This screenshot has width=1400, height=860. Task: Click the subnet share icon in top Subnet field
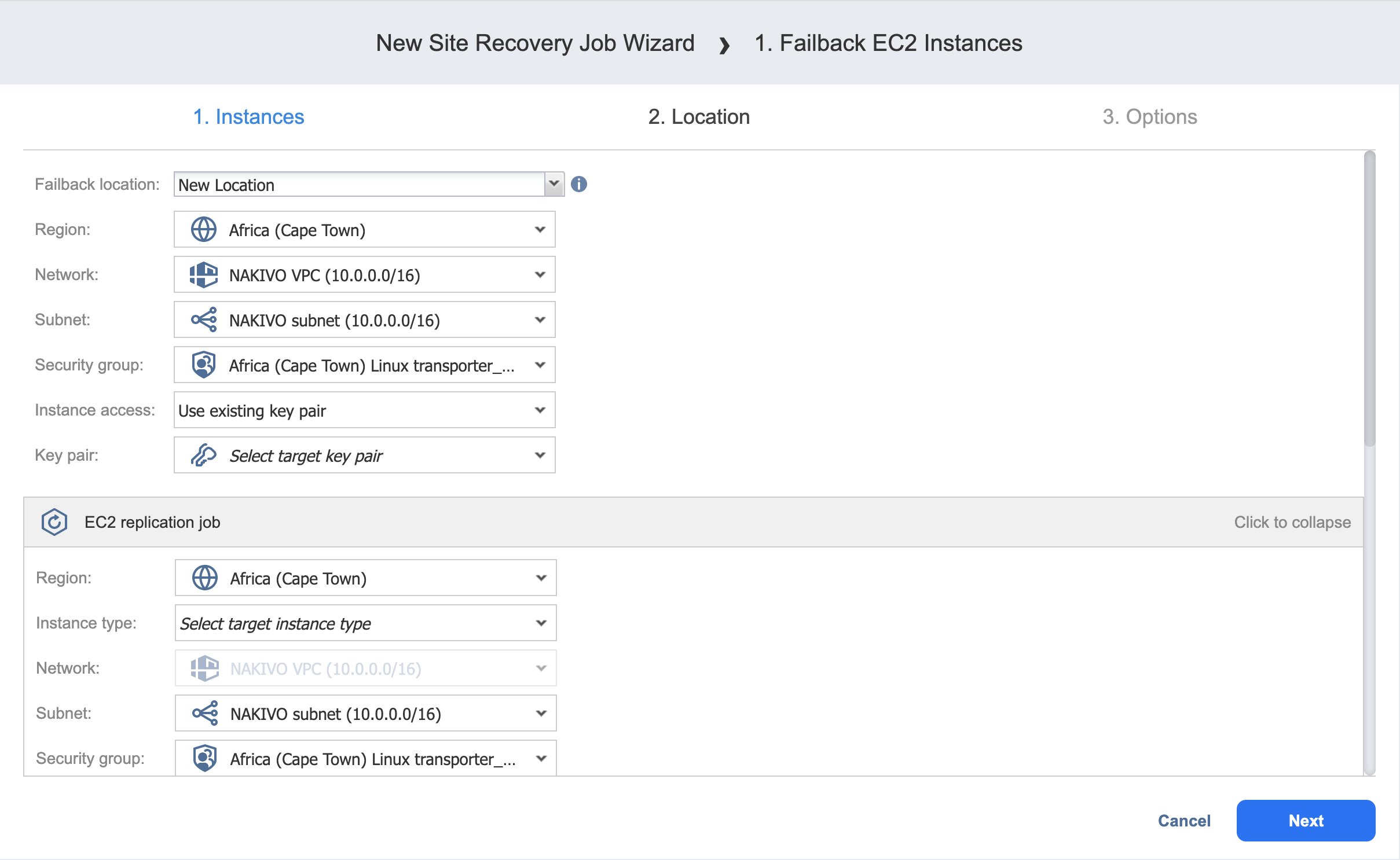pyautogui.click(x=203, y=320)
